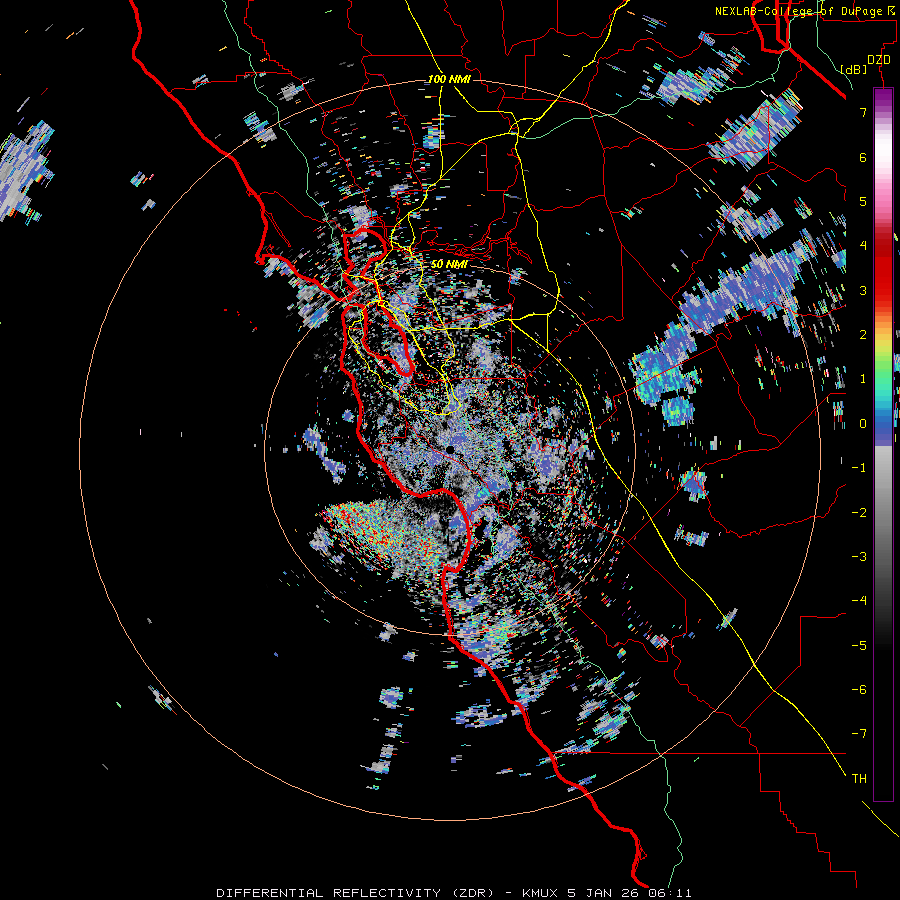Click the 100 NMI range ring label

449,79
